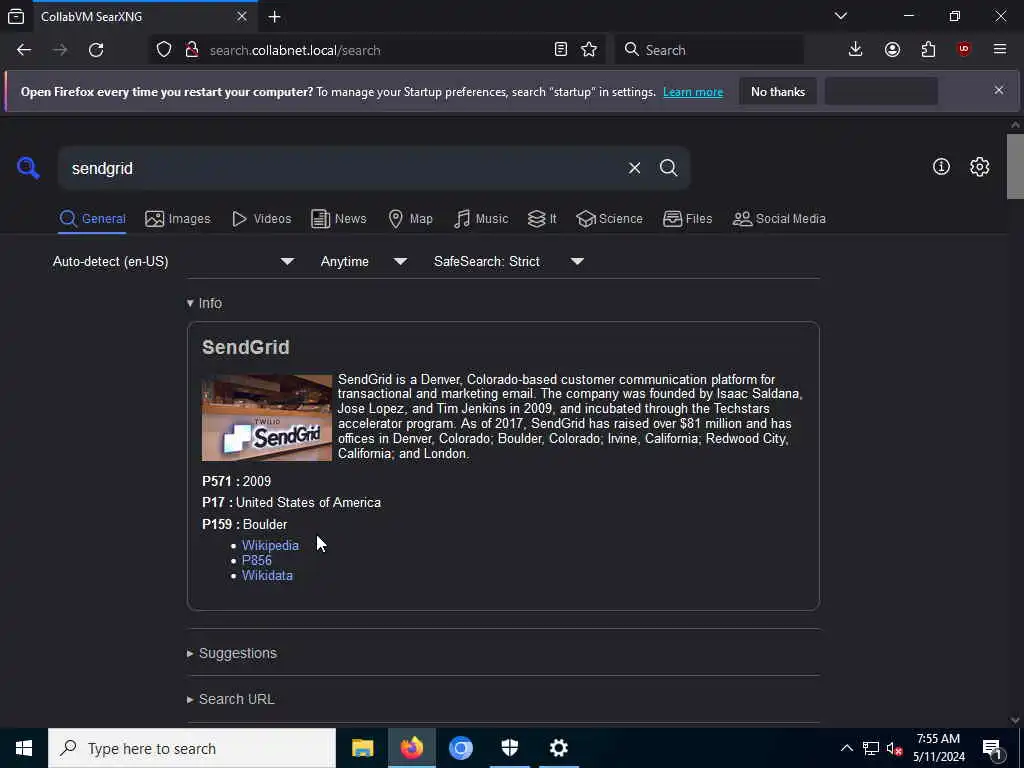The height and width of the screenshot is (768, 1024).
Task: Click the insecure connection padlock icon
Action: click(x=192, y=50)
